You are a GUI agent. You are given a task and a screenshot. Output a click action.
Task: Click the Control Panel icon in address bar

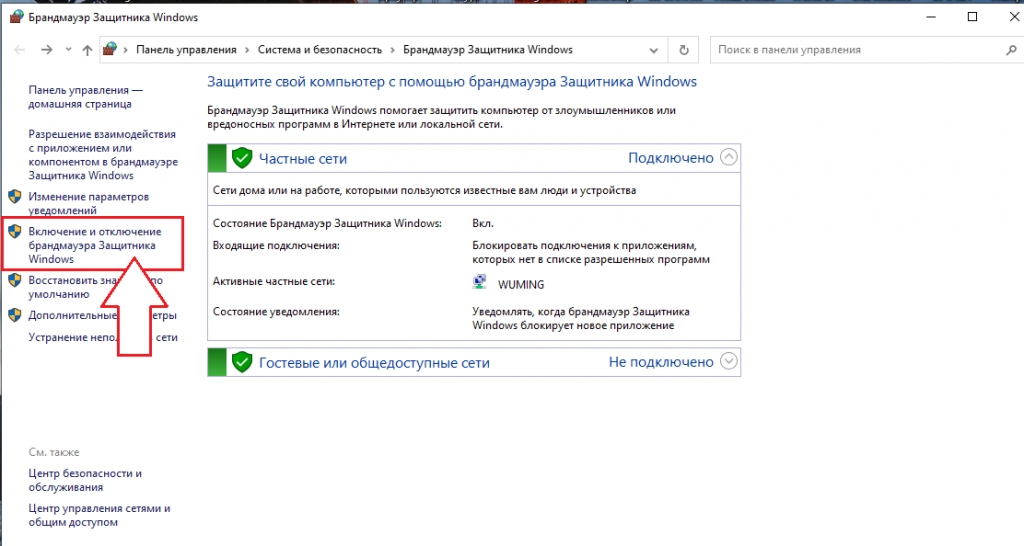click(110, 49)
